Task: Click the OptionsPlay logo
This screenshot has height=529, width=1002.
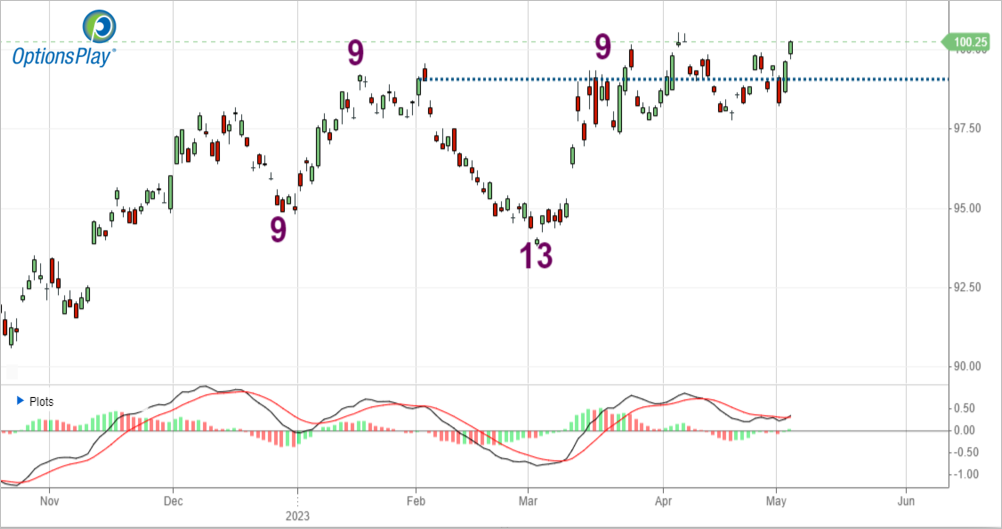Action: [x=64, y=38]
